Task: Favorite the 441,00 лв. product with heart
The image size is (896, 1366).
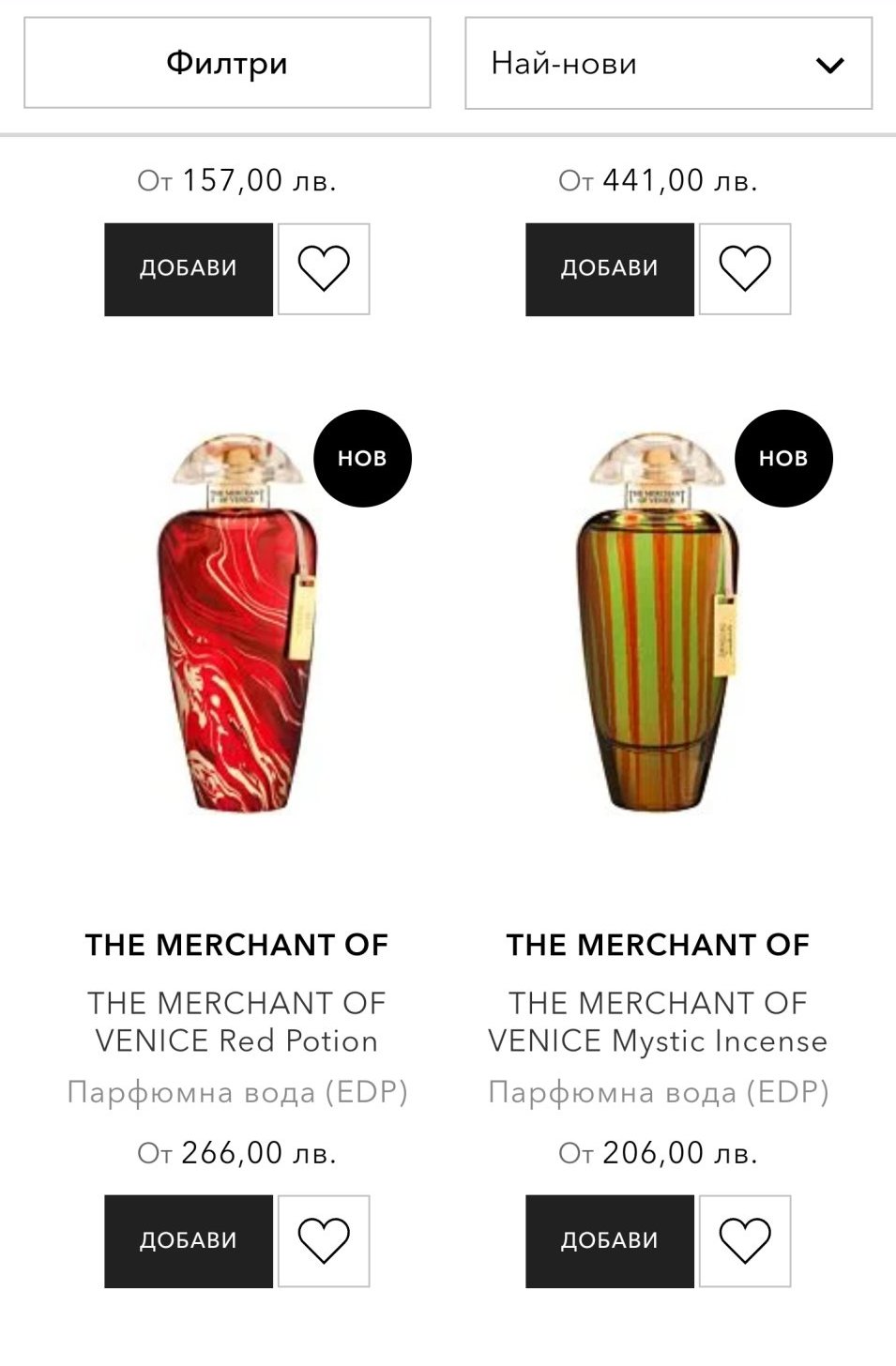Action: pyautogui.click(x=745, y=268)
